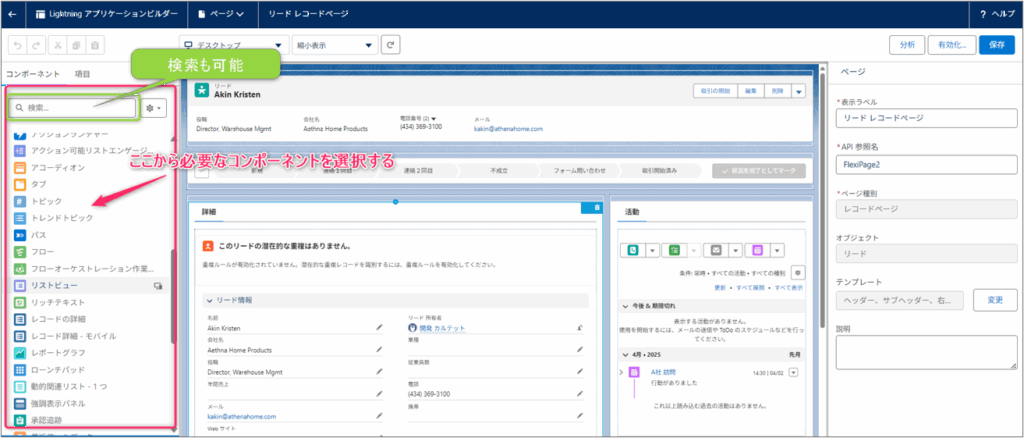Click the delete trash icon on the 詳細 component
Screen dimensions: 1024x438
[x=597, y=207]
